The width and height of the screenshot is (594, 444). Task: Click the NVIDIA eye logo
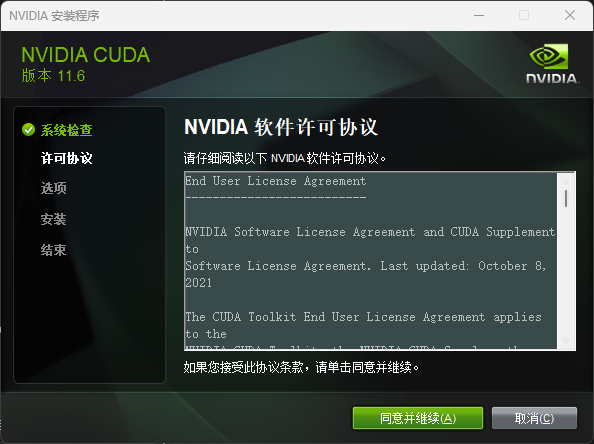[x=549, y=56]
